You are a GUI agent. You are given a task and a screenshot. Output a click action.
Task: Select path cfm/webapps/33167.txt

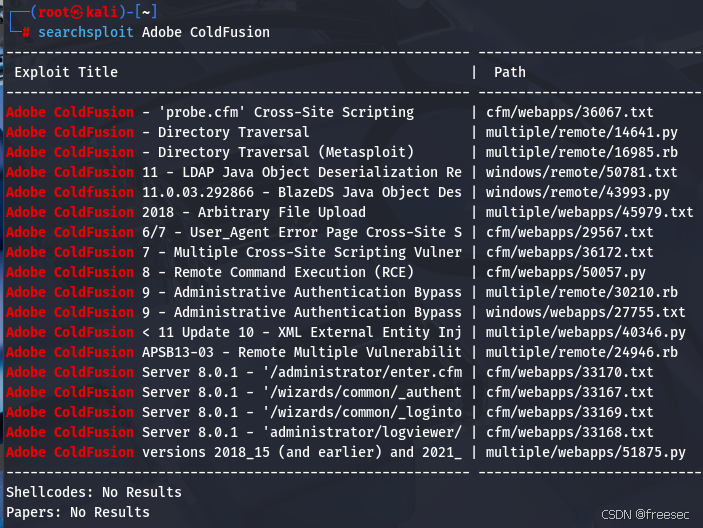[570, 392]
